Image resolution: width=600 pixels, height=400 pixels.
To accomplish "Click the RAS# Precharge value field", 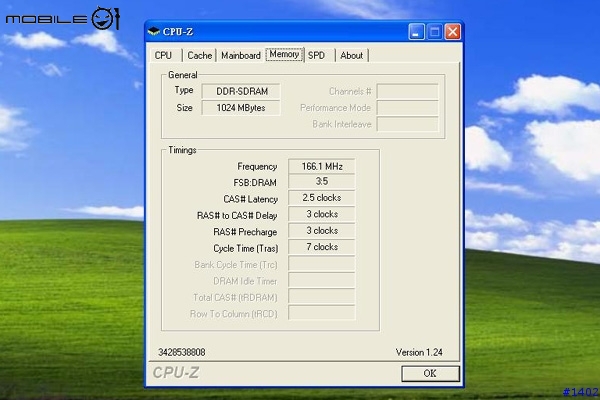I will click(x=322, y=231).
